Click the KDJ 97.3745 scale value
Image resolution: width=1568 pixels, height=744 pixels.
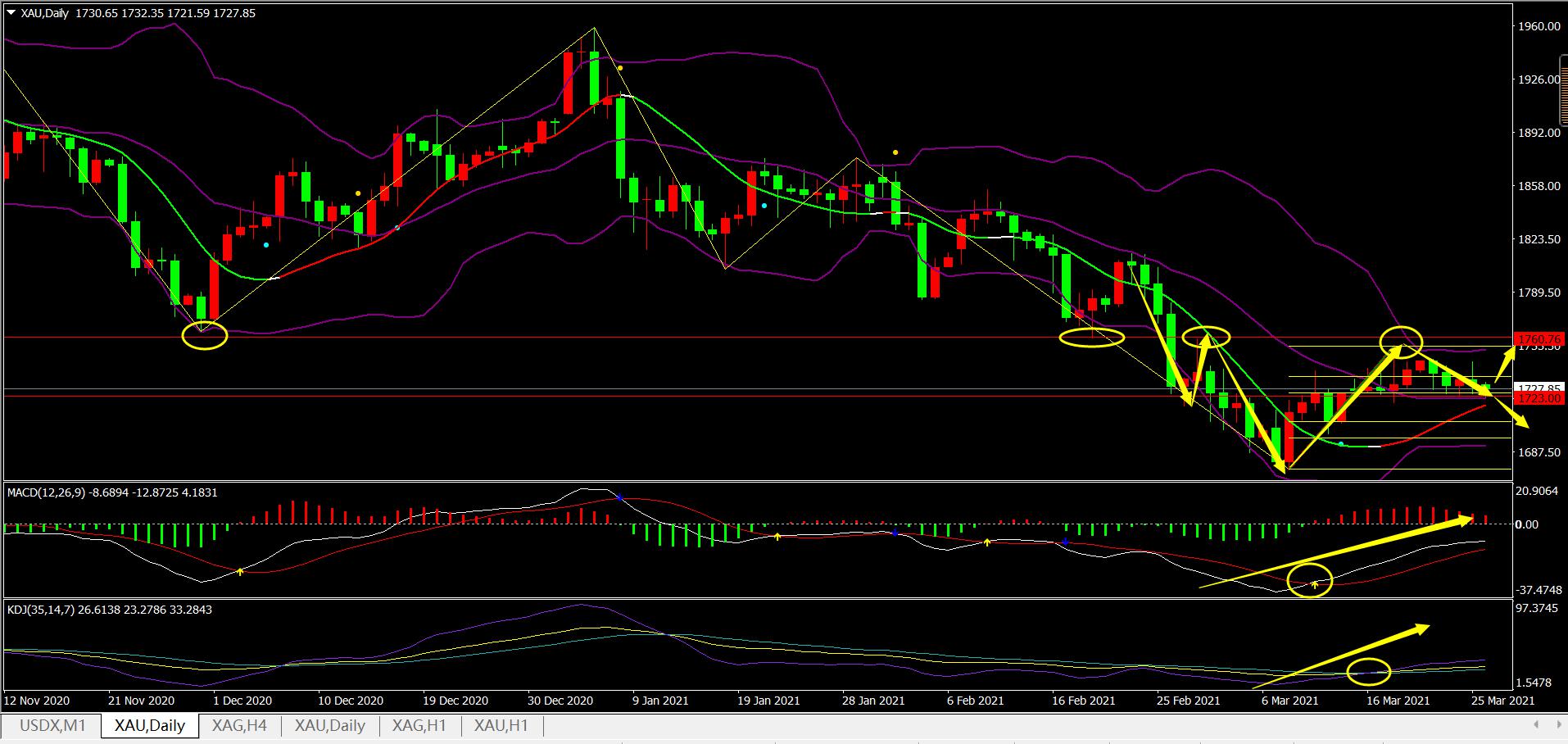(1538, 609)
